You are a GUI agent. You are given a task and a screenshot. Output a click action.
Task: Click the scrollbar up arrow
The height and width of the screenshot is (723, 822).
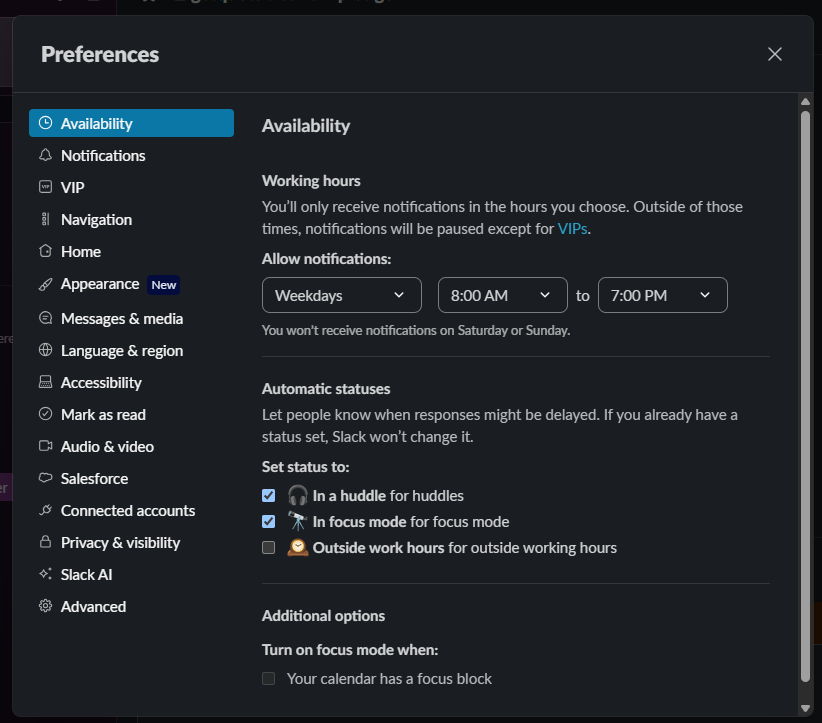(806, 102)
